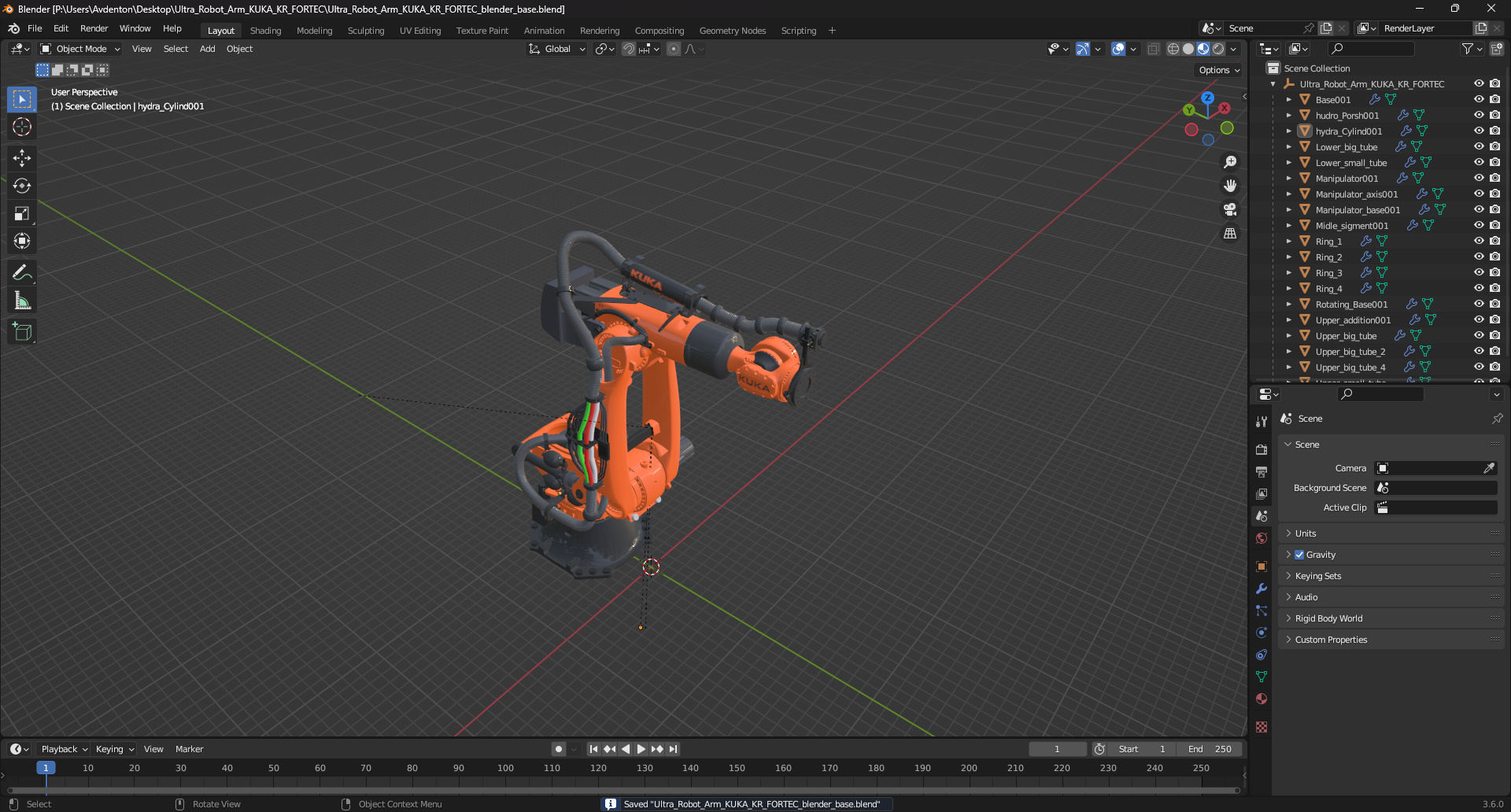Open the File menu
The width and height of the screenshot is (1511, 812).
point(35,28)
